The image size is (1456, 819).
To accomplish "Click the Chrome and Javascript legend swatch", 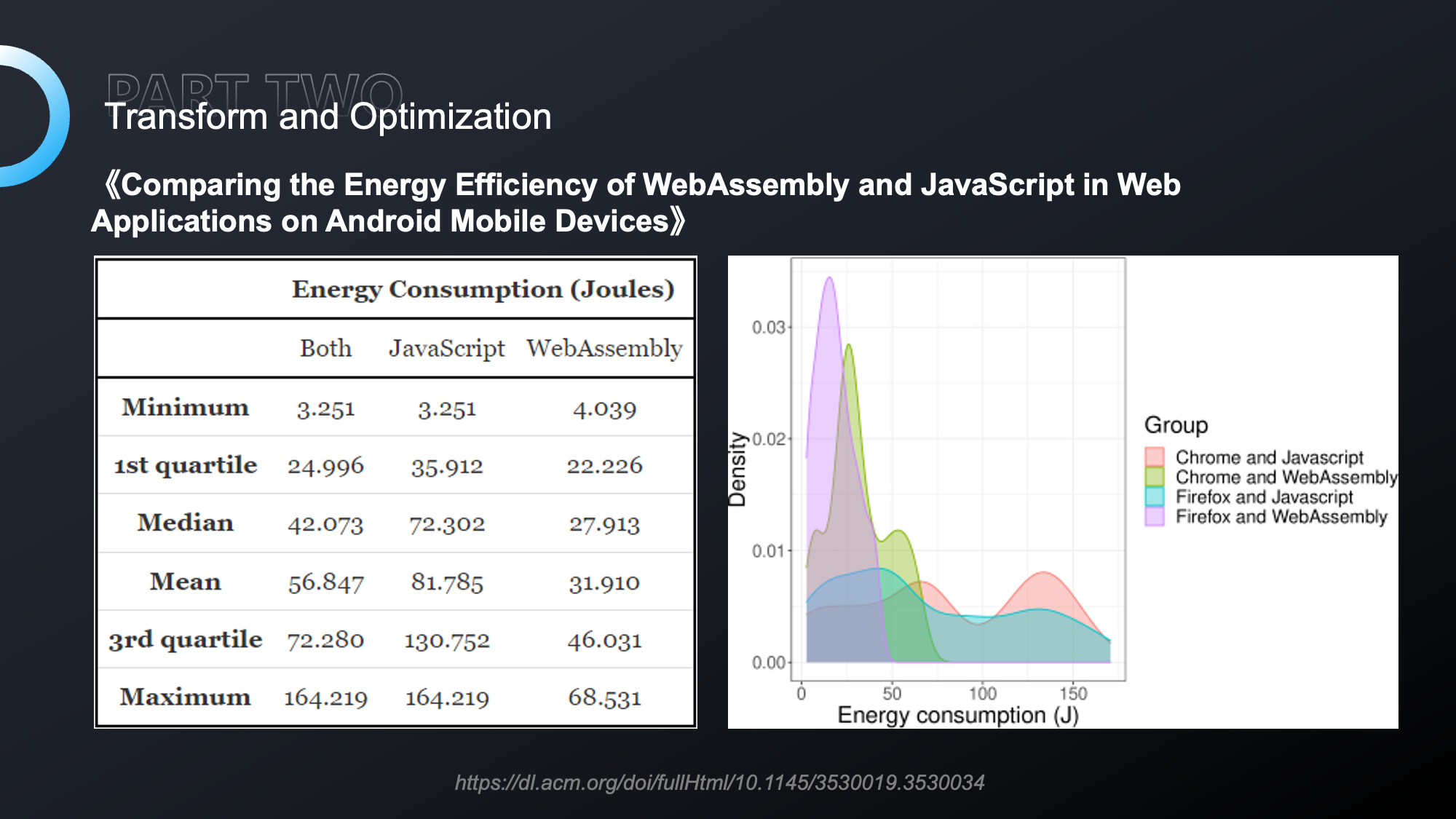I will click(x=1155, y=457).
